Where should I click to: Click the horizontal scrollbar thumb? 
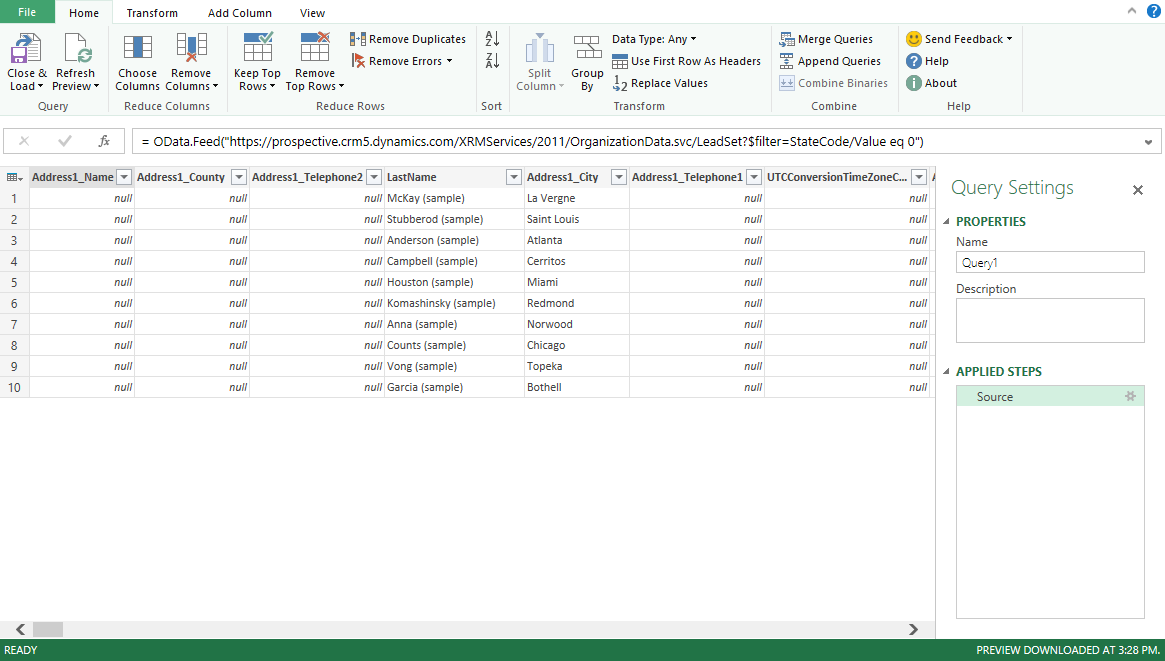tap(47, 629)
